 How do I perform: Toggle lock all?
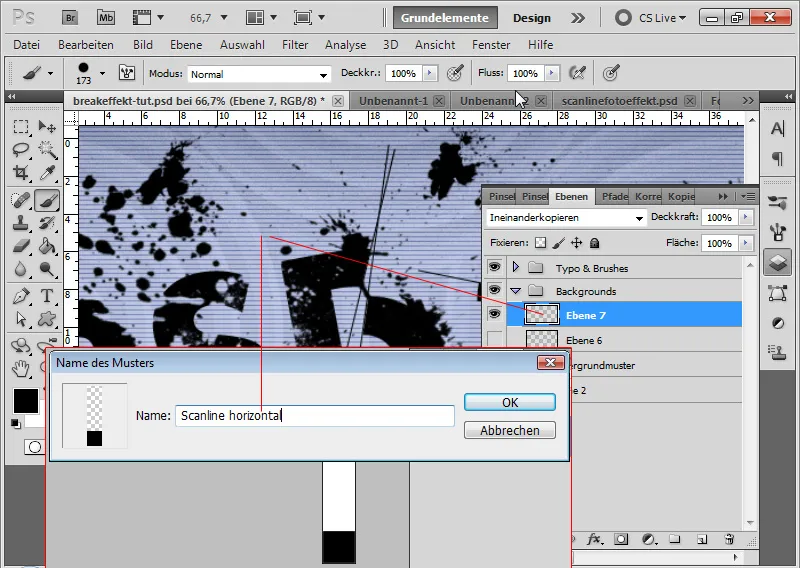594,243
